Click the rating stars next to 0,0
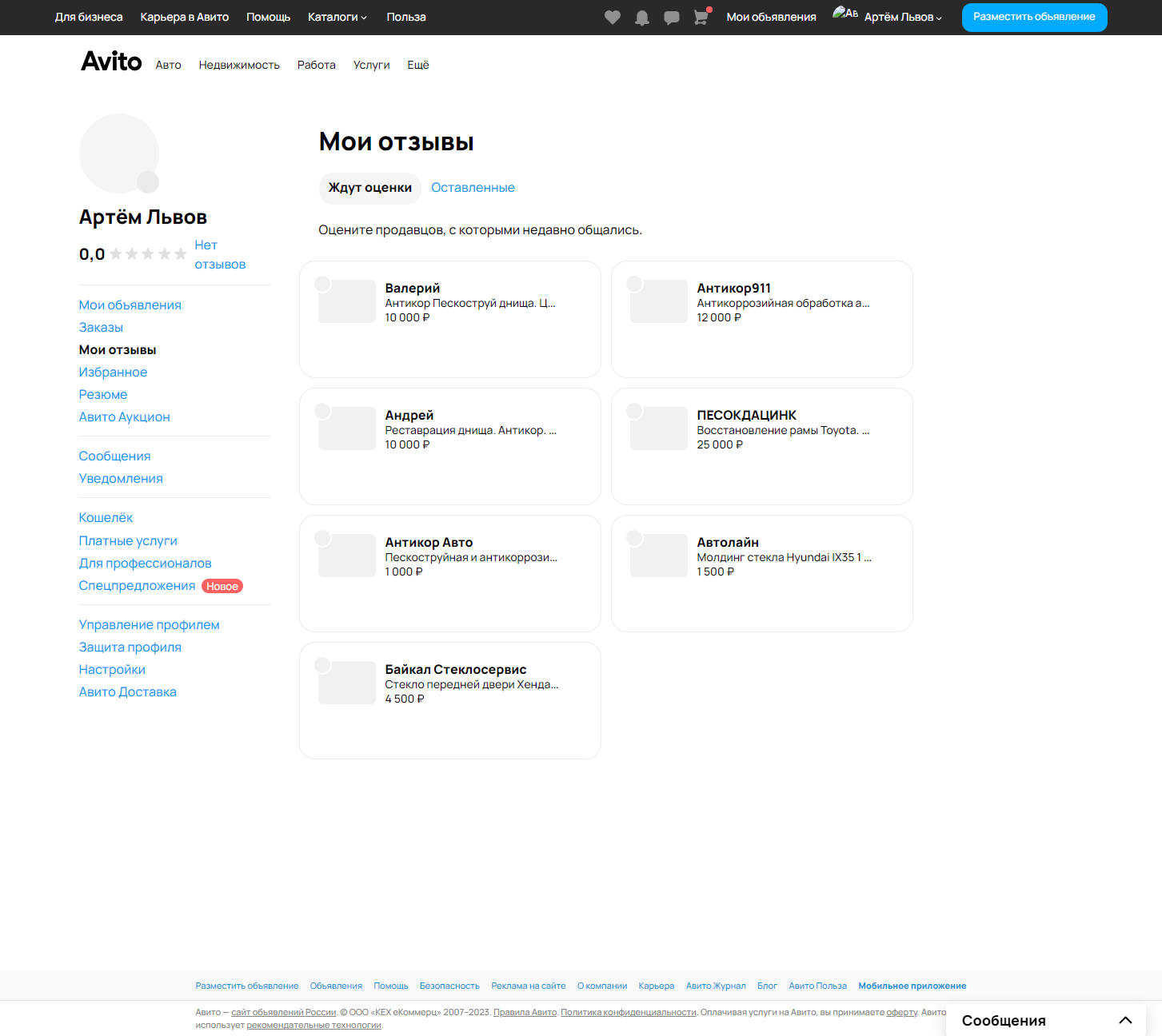This screenshot has width=1162, height=1036. [148, 254]
